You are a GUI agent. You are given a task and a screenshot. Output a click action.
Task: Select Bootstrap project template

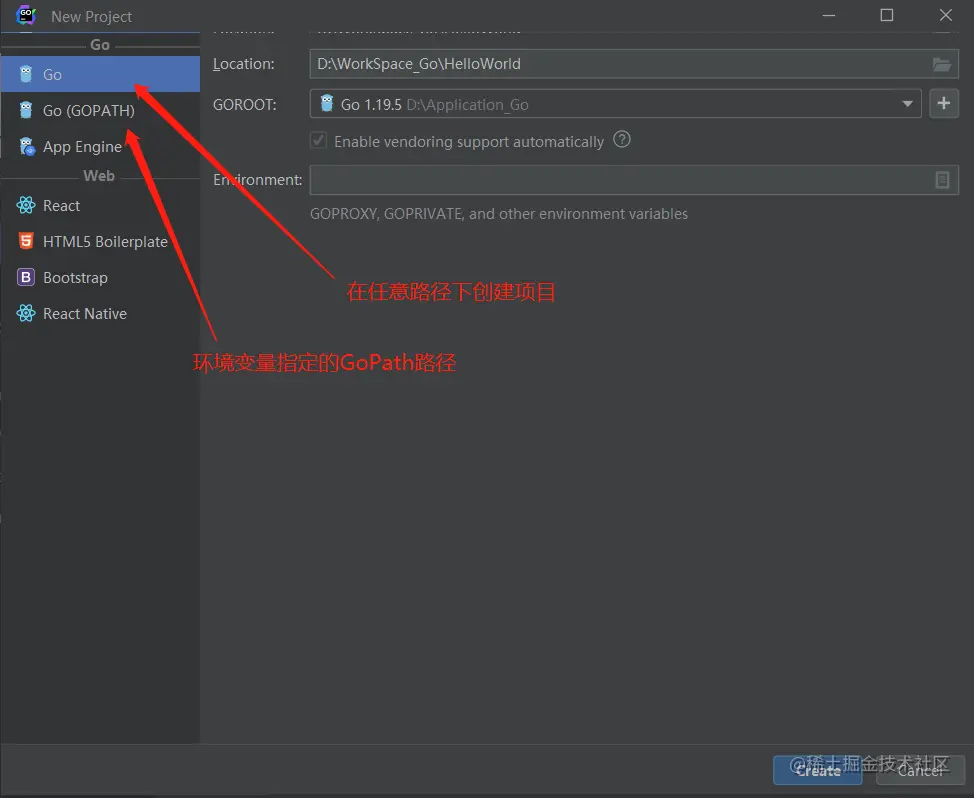click(x=100, y=278)
